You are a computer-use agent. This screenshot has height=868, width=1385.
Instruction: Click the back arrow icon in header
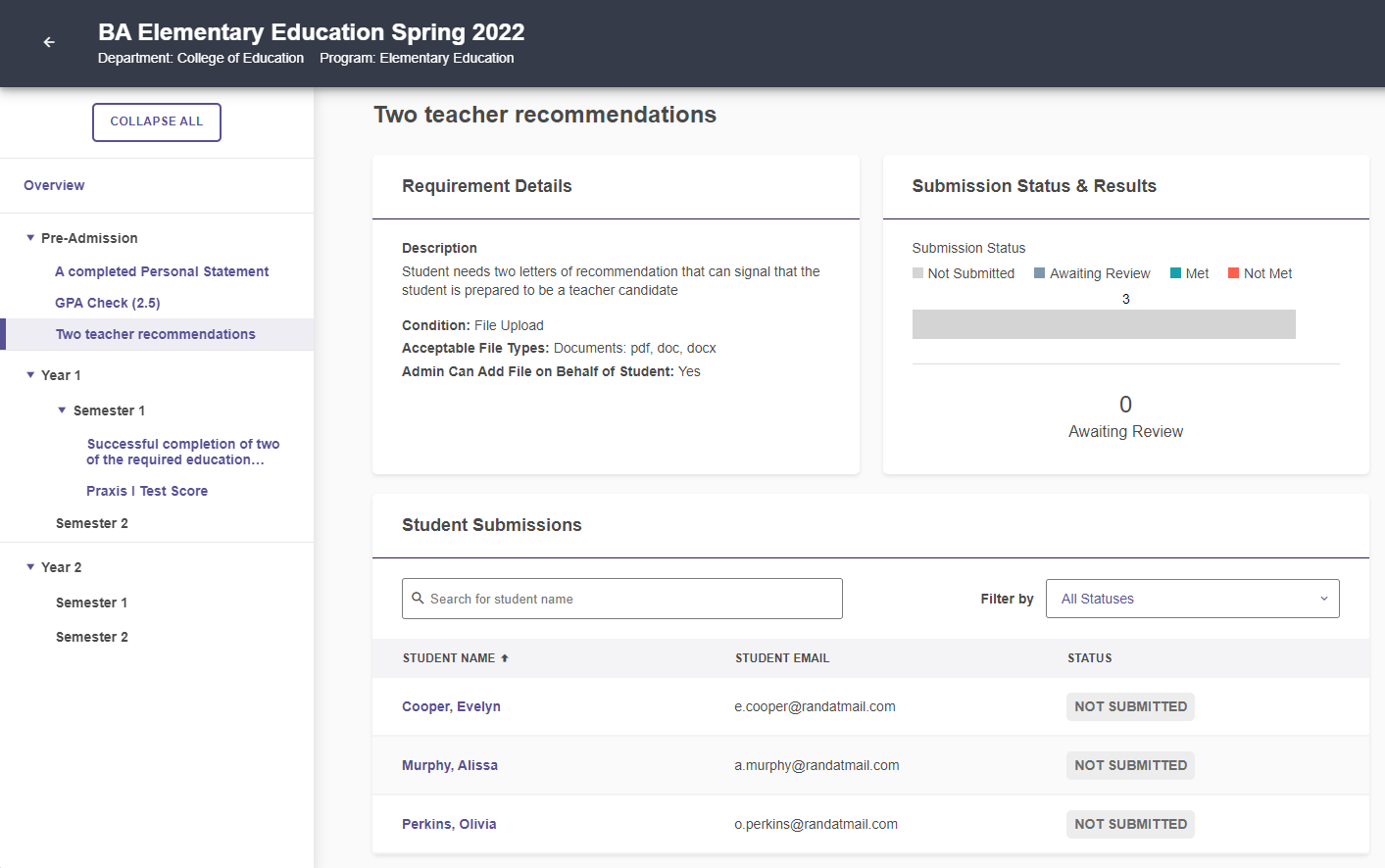tap(49, 42)
